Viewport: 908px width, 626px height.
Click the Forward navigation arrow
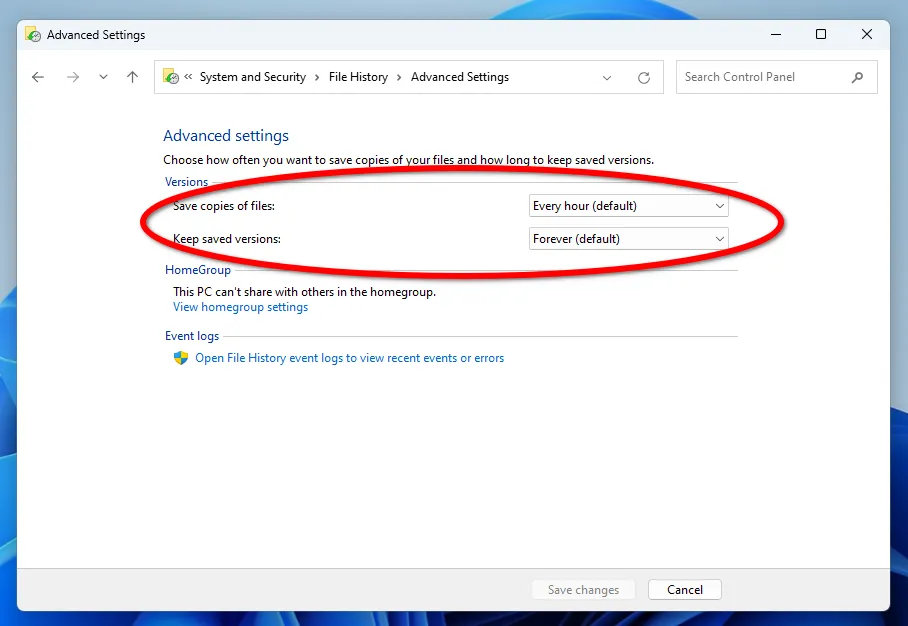pyautogui.click(x=72, y=77)
